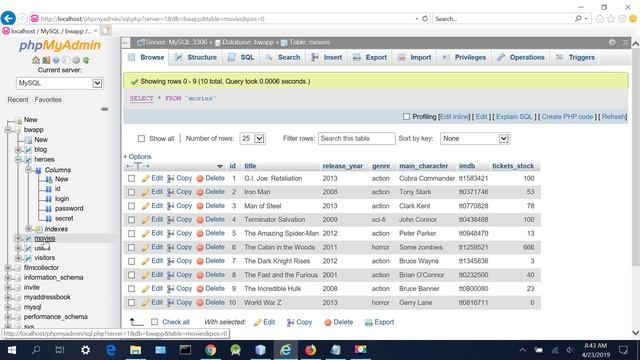Switch to the Structure tab
Viewport: 640px width, 360px height.
tap(196, 58)
